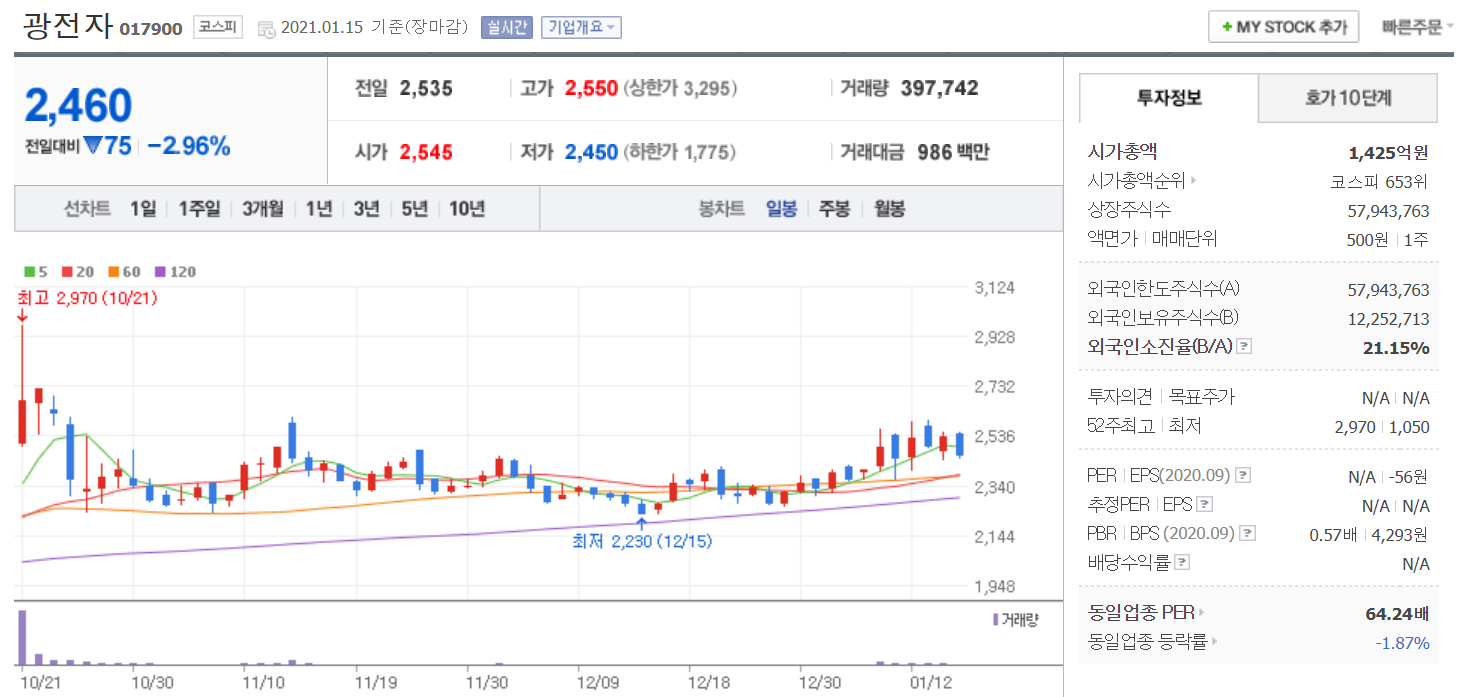Click the help icon next to PER EPS(2020.09)

tap(1243, 476)
